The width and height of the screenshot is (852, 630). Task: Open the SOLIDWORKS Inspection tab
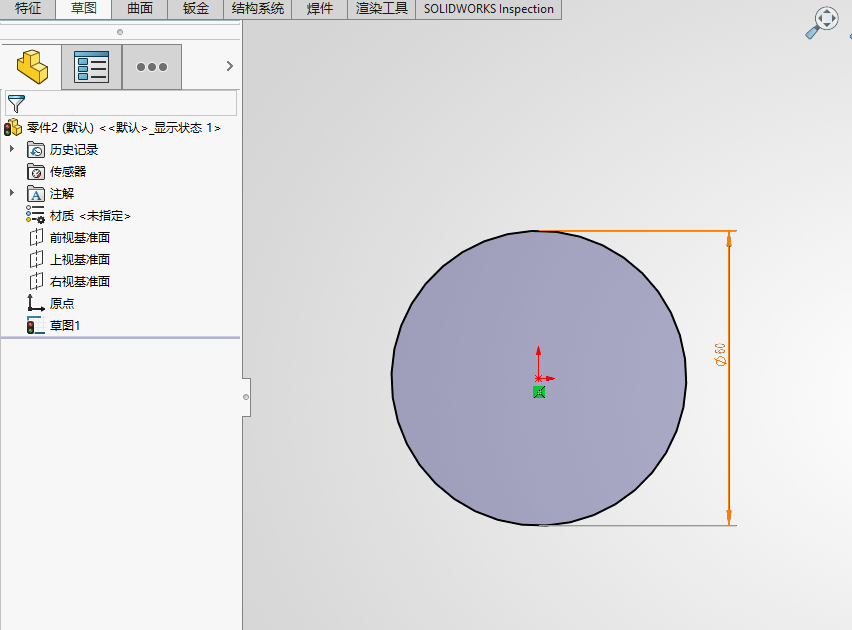[x=488, y=9]
